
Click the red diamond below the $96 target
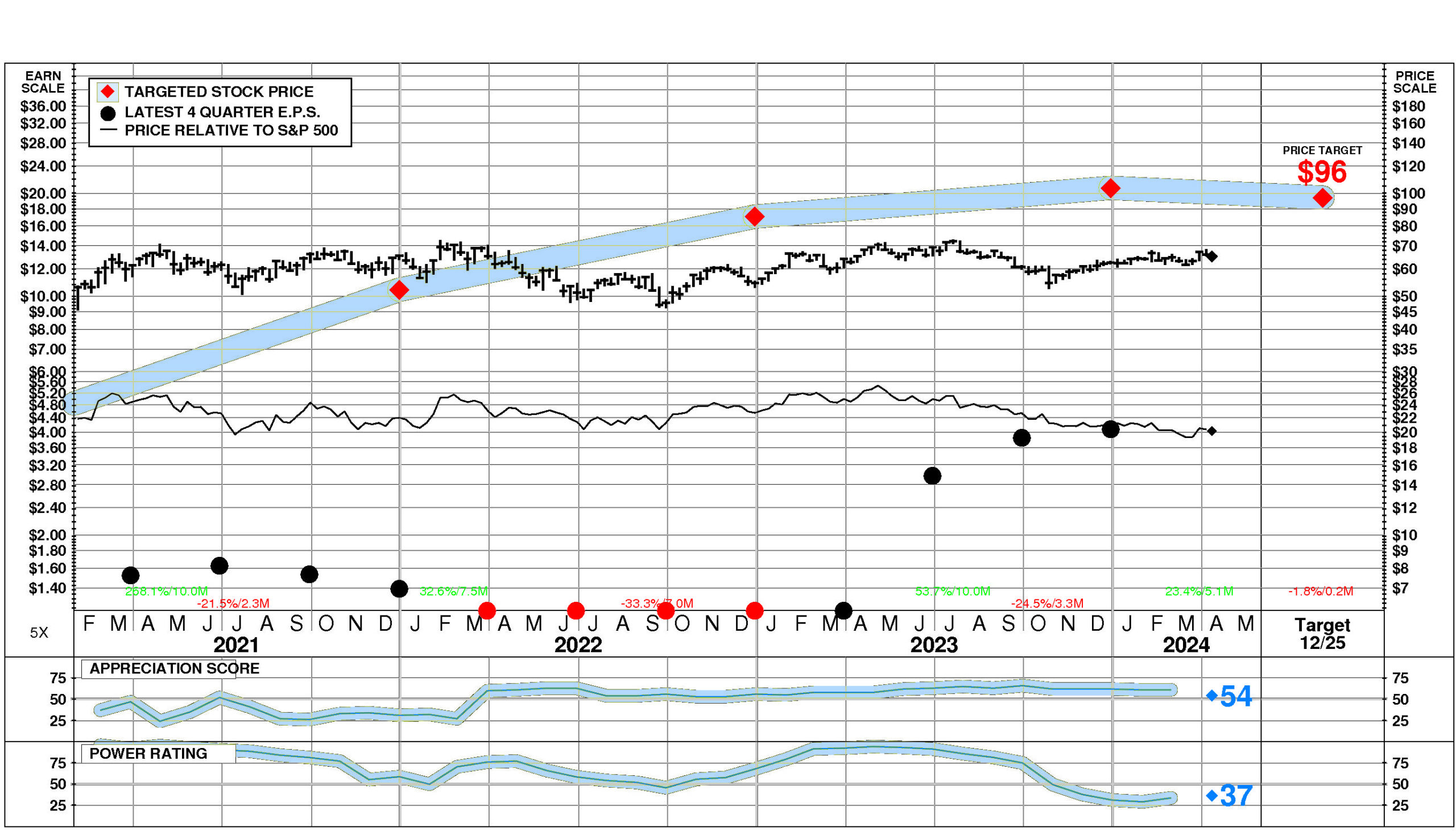pyautogui.click(x=1322, y=198)
